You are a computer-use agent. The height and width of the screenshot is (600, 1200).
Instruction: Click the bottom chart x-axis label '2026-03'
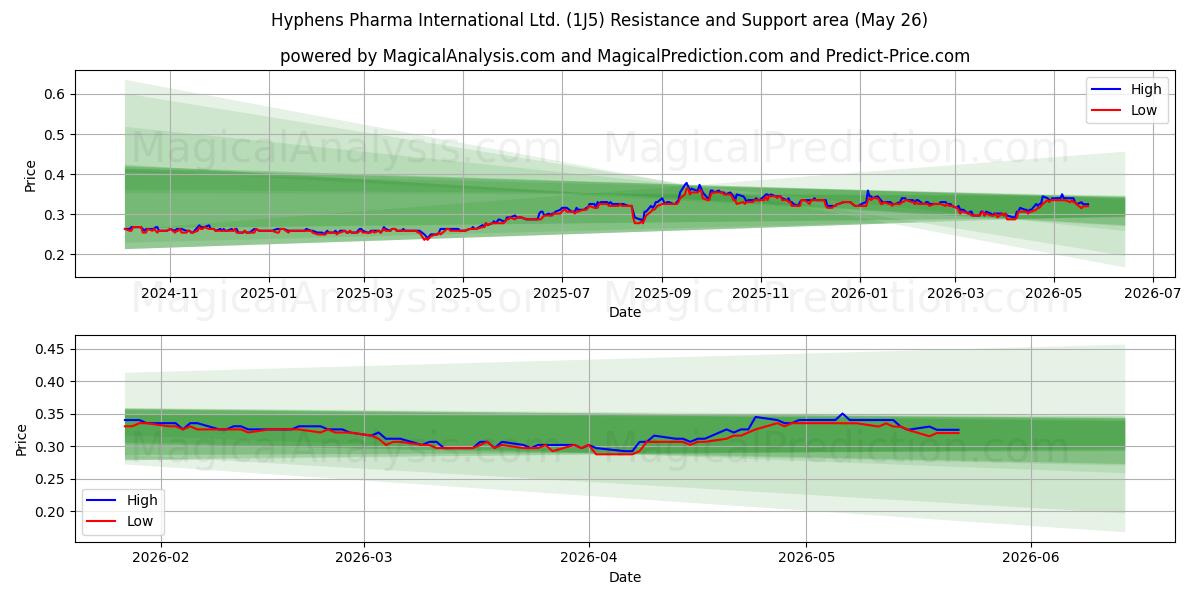click(364, 559)
